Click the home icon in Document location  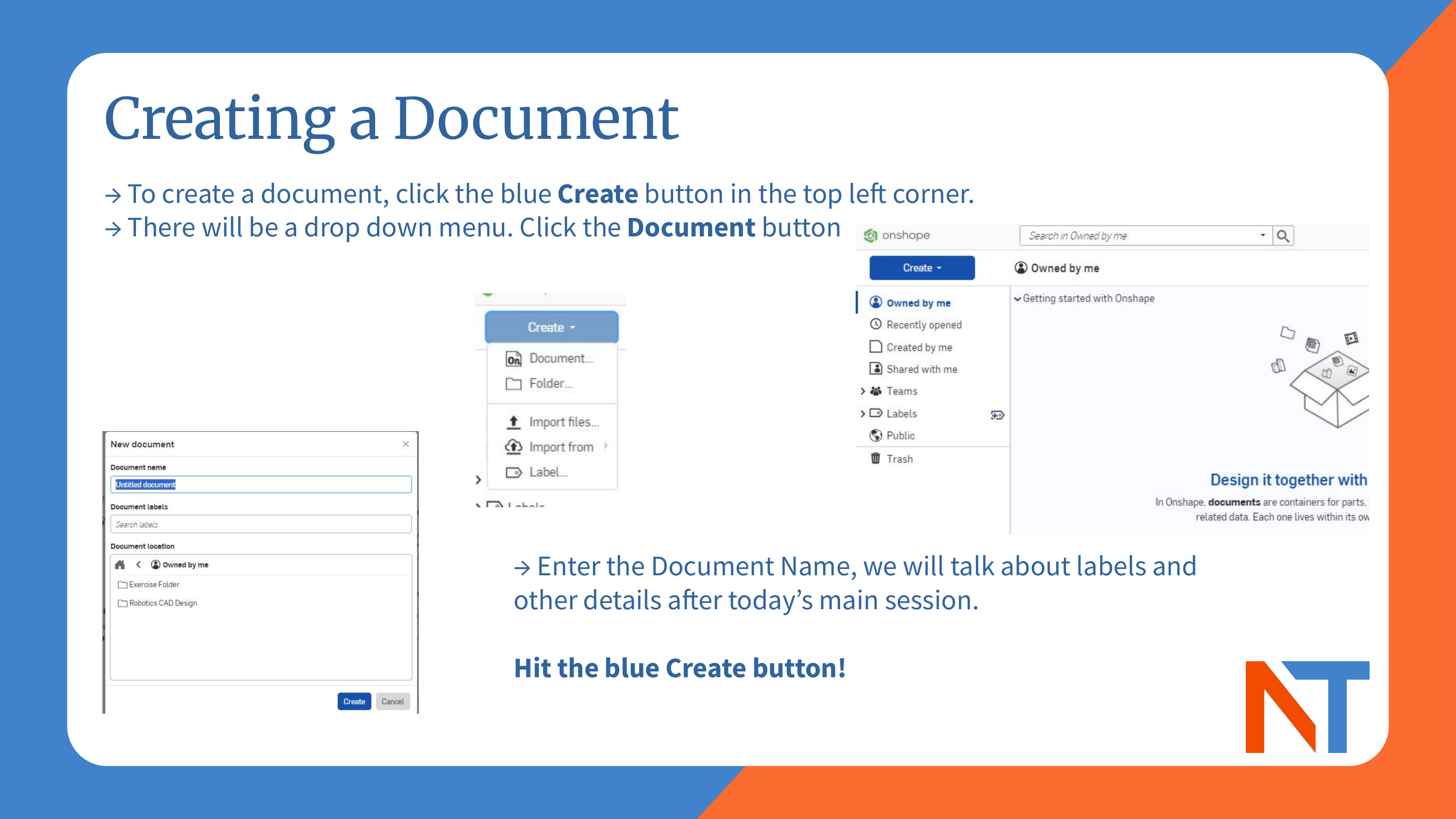(x=120, y=565)
